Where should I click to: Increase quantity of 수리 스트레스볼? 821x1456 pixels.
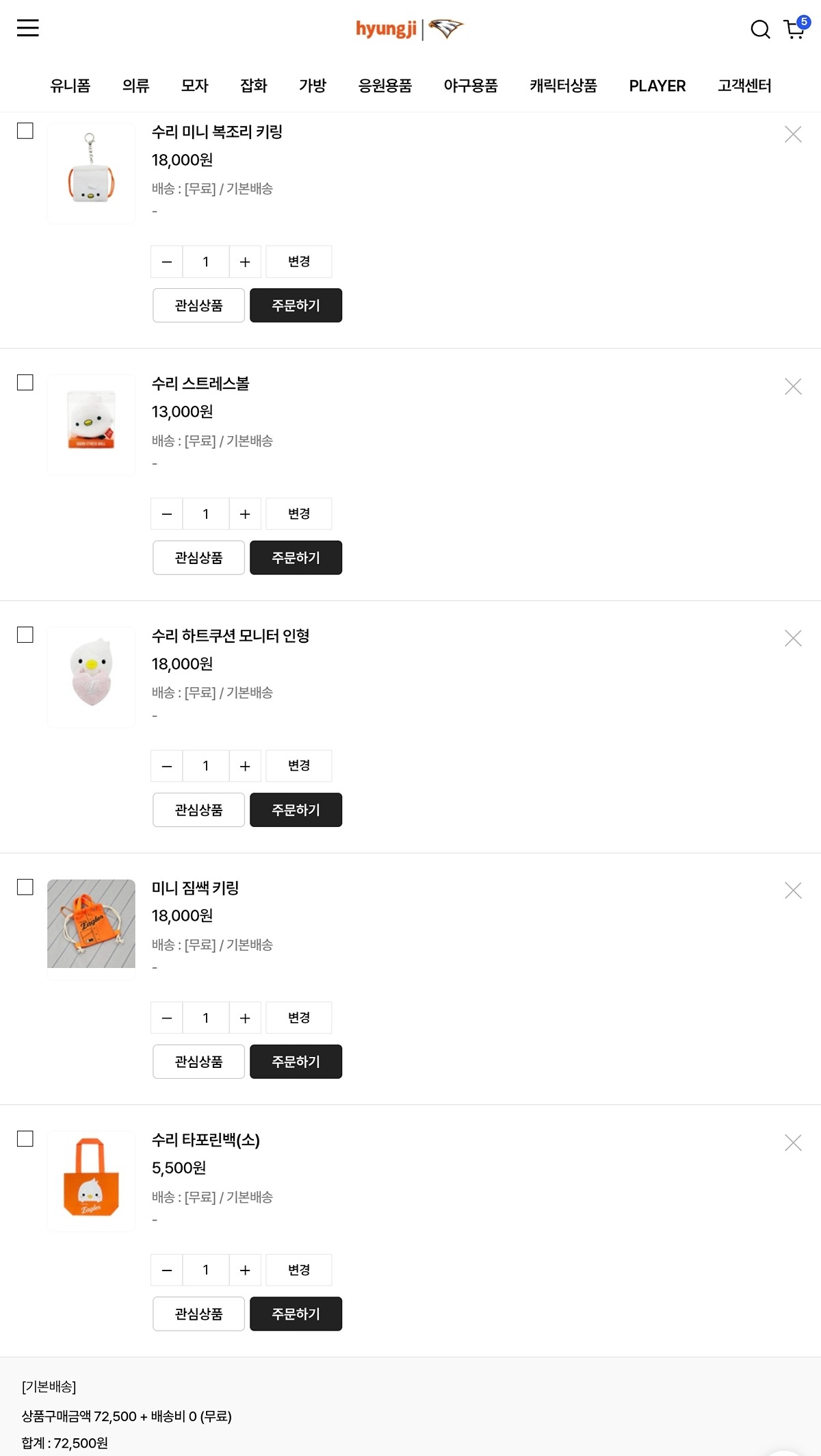pyautogui.click(x=245, y=514)
